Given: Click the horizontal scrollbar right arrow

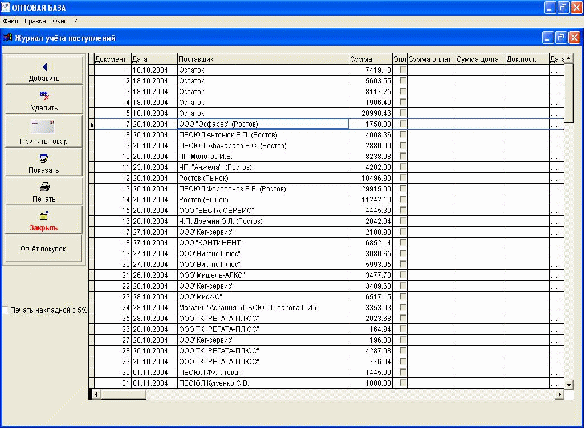Looking at the screenshot, I should (x=559, y=394).
